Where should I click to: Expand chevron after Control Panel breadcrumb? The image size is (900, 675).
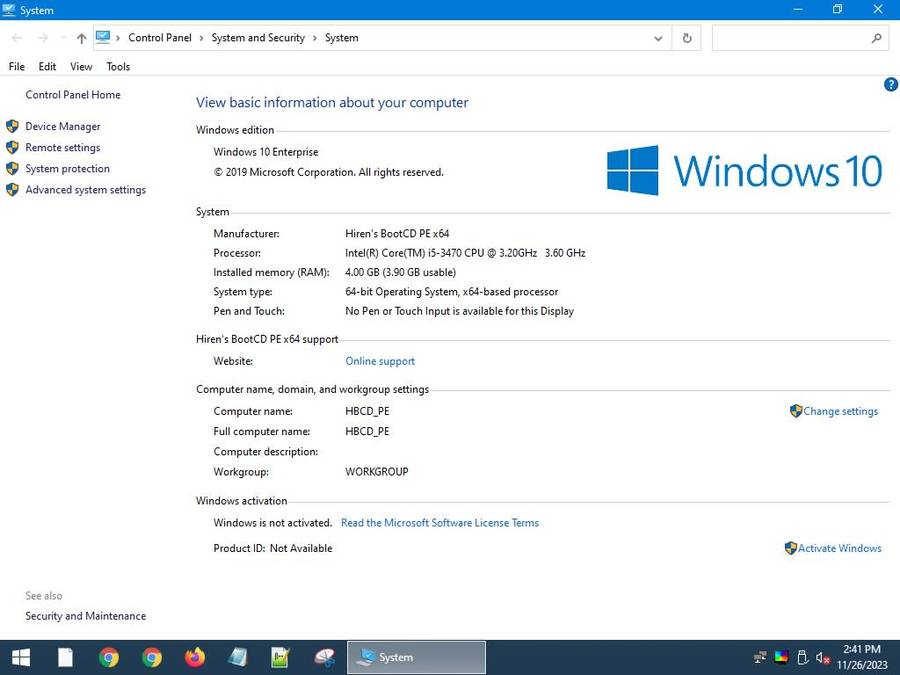201,38
